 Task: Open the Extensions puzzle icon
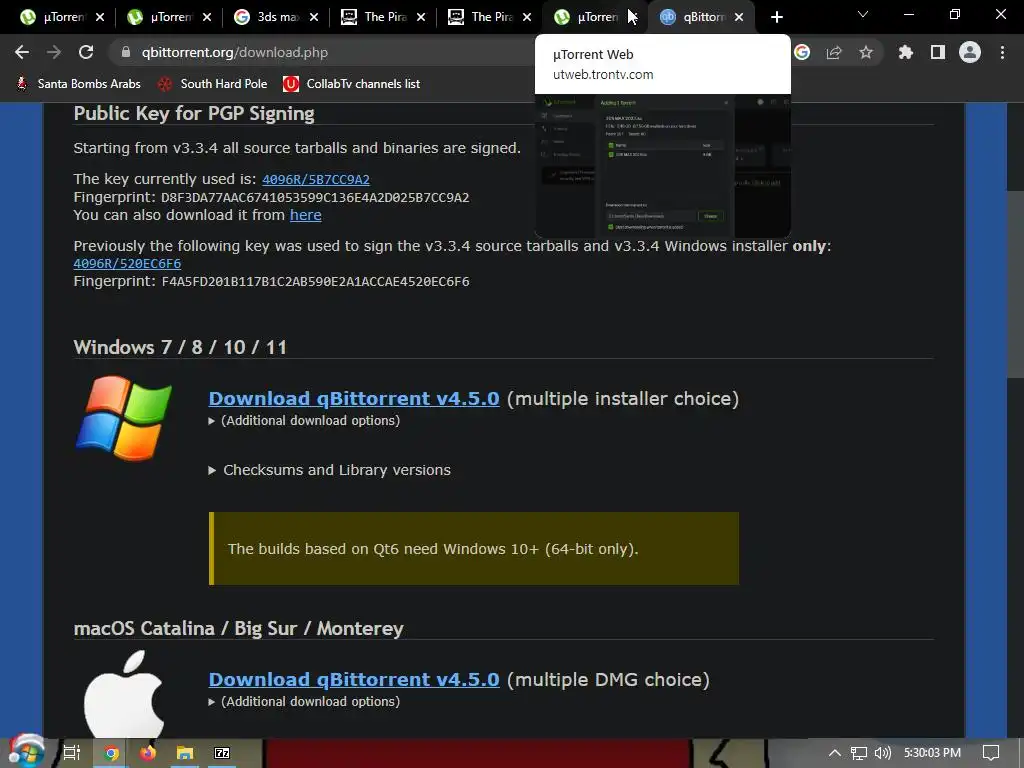pos(906,52)
